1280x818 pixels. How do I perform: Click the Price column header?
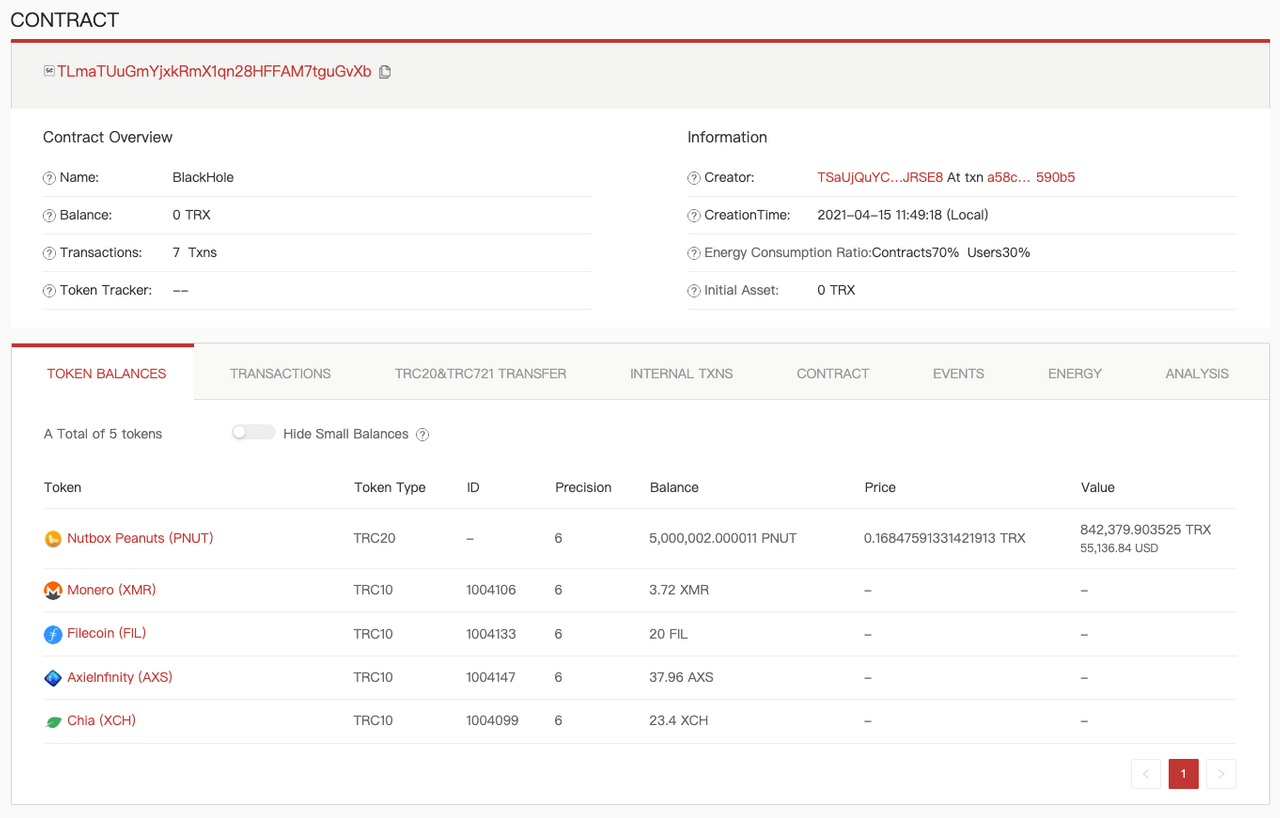pyautogui.click(x=880, y=487)
